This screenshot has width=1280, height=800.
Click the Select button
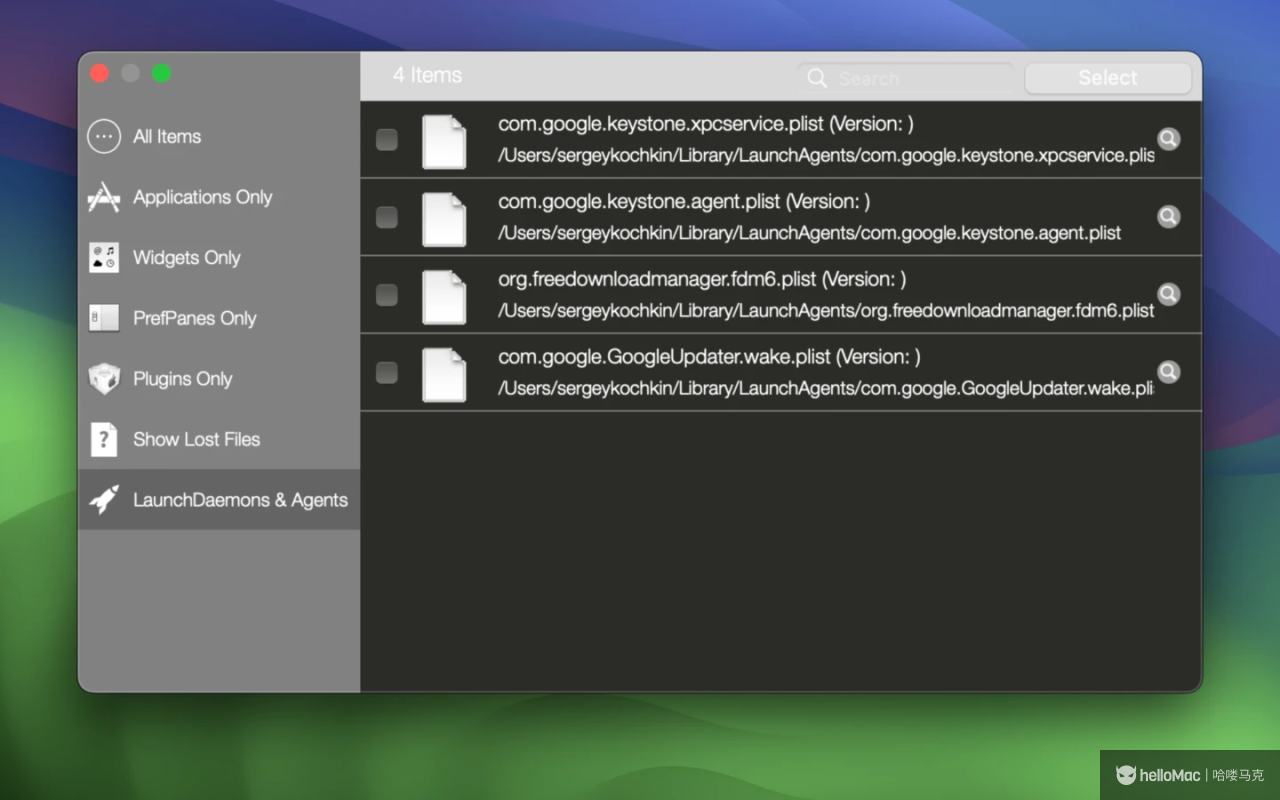tap(1108, 78)
